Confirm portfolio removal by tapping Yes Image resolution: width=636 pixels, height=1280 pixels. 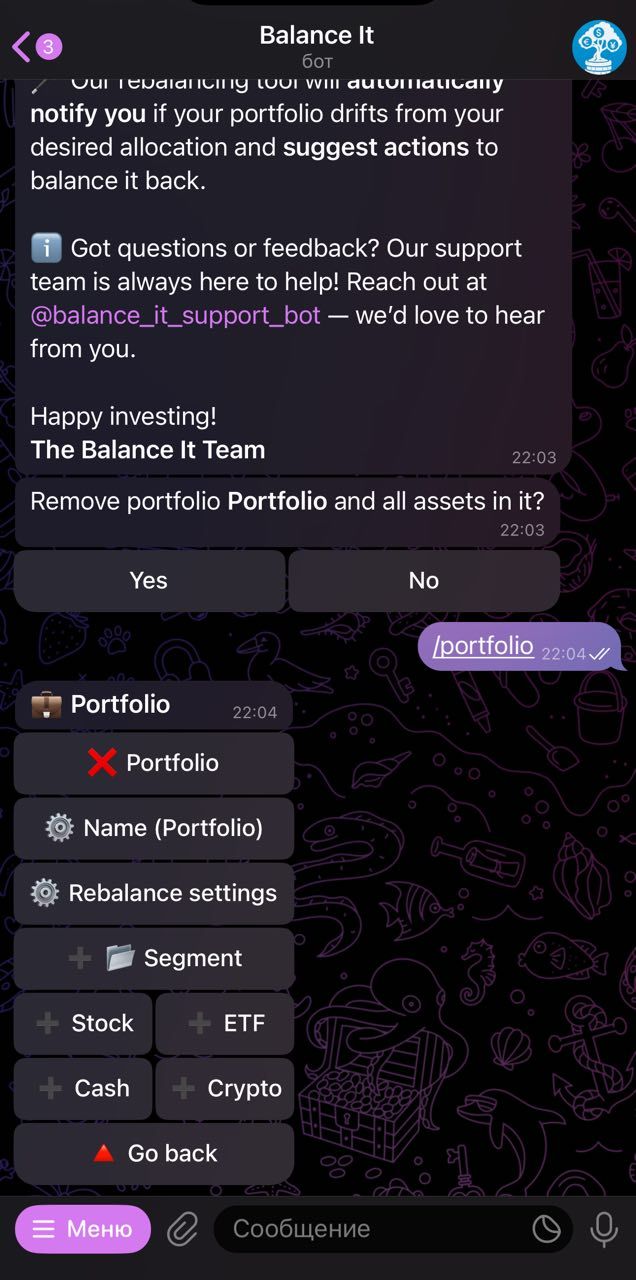pyautogui.click(x=149, y=580)
